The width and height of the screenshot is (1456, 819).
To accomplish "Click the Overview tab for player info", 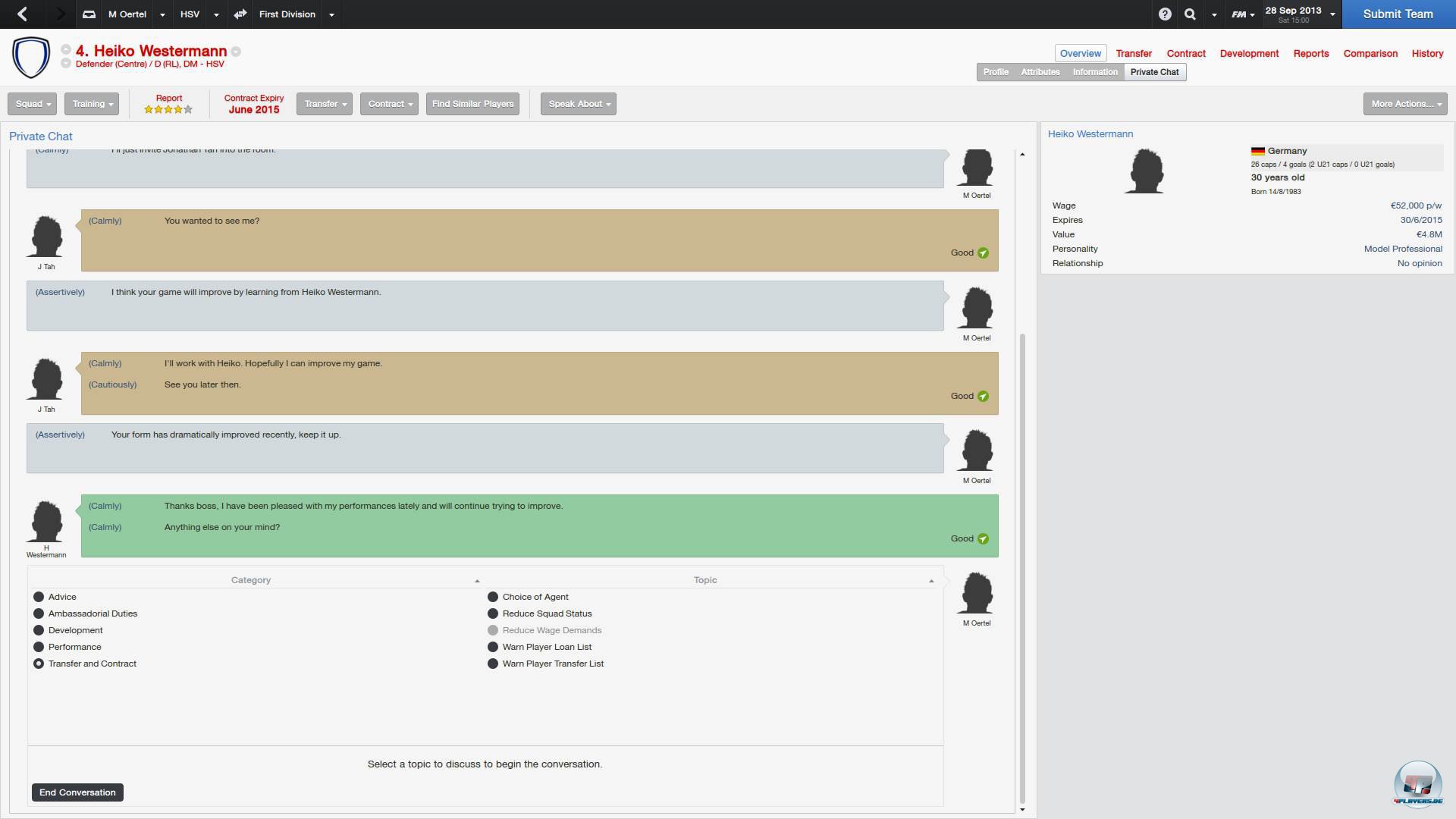I will [1080, 52].
